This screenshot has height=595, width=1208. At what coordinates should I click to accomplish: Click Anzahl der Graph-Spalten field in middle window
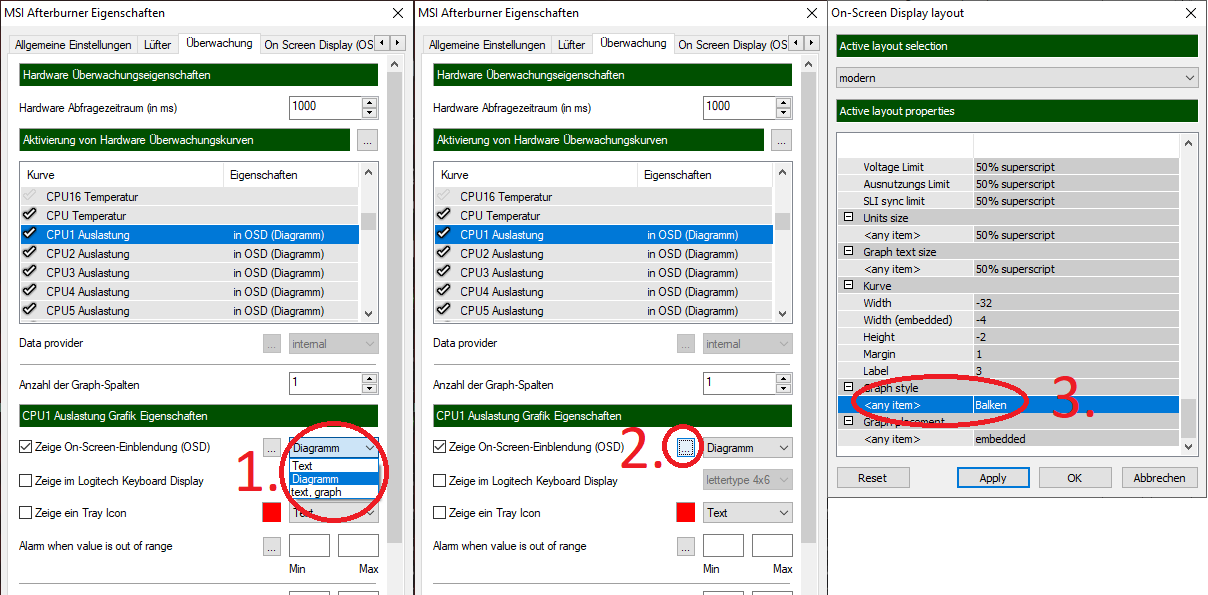coord(739,383)
